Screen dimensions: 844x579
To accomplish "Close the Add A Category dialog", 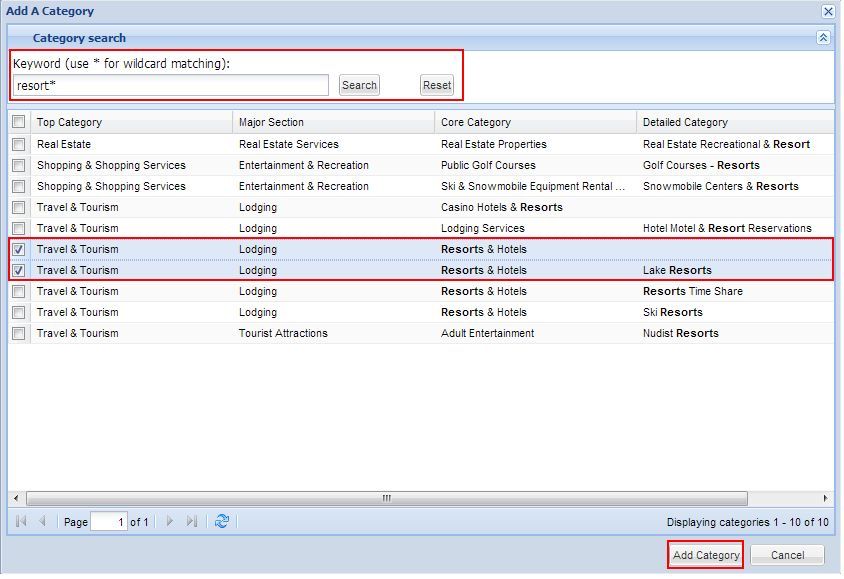I will (828, 12).
